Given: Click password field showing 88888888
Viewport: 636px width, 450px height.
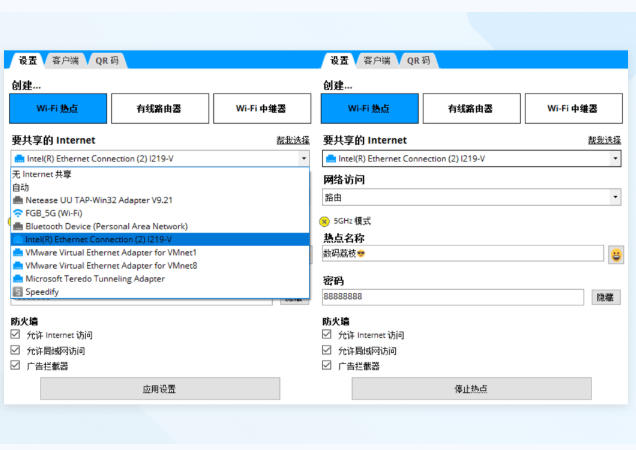Looking at the screenshot, I should (453, 297).
